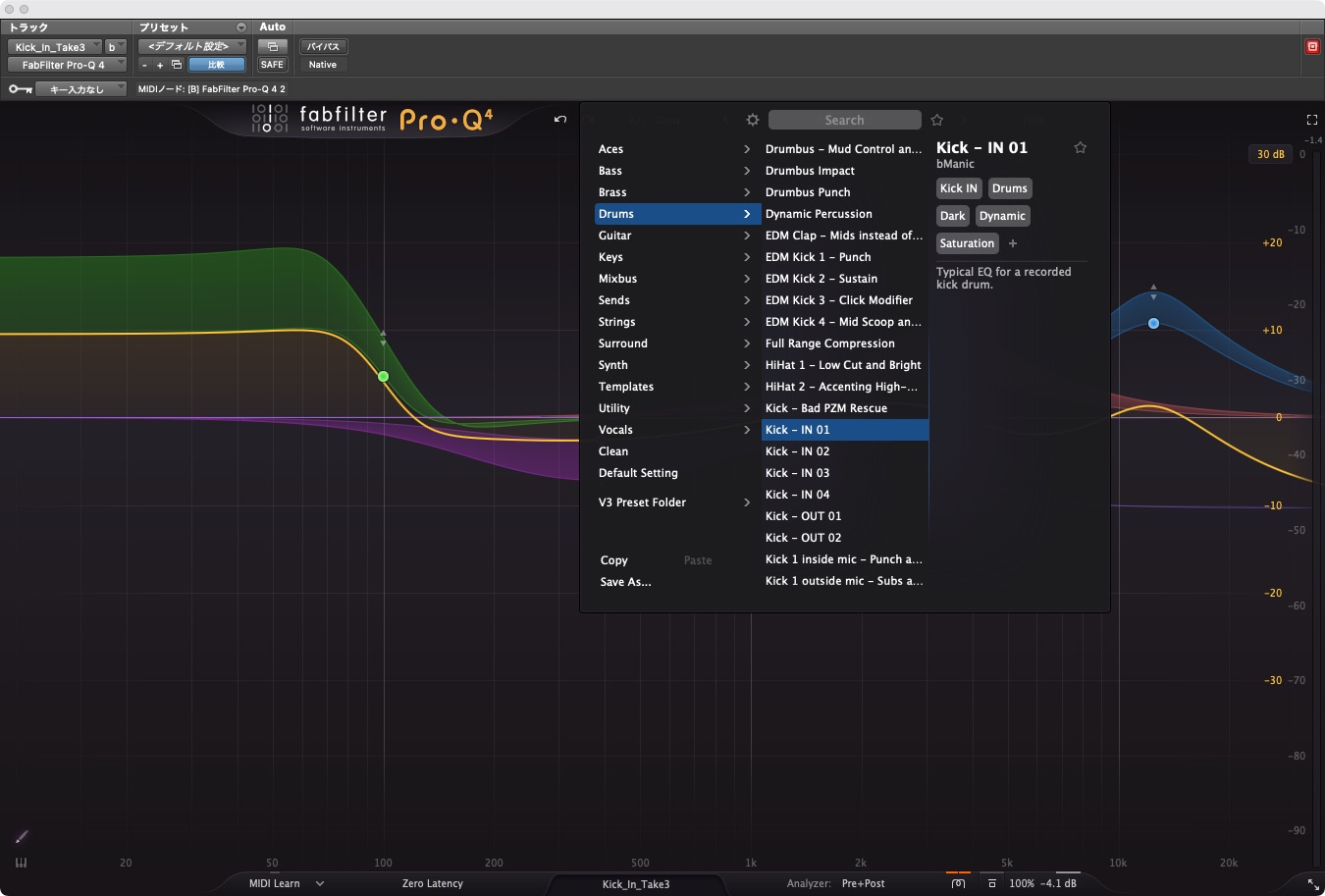The width and height of the screenshot is (1325, 896).
Task: Click the 100% output scale value
Action: pyautogui.click(x=1022, y=884)
